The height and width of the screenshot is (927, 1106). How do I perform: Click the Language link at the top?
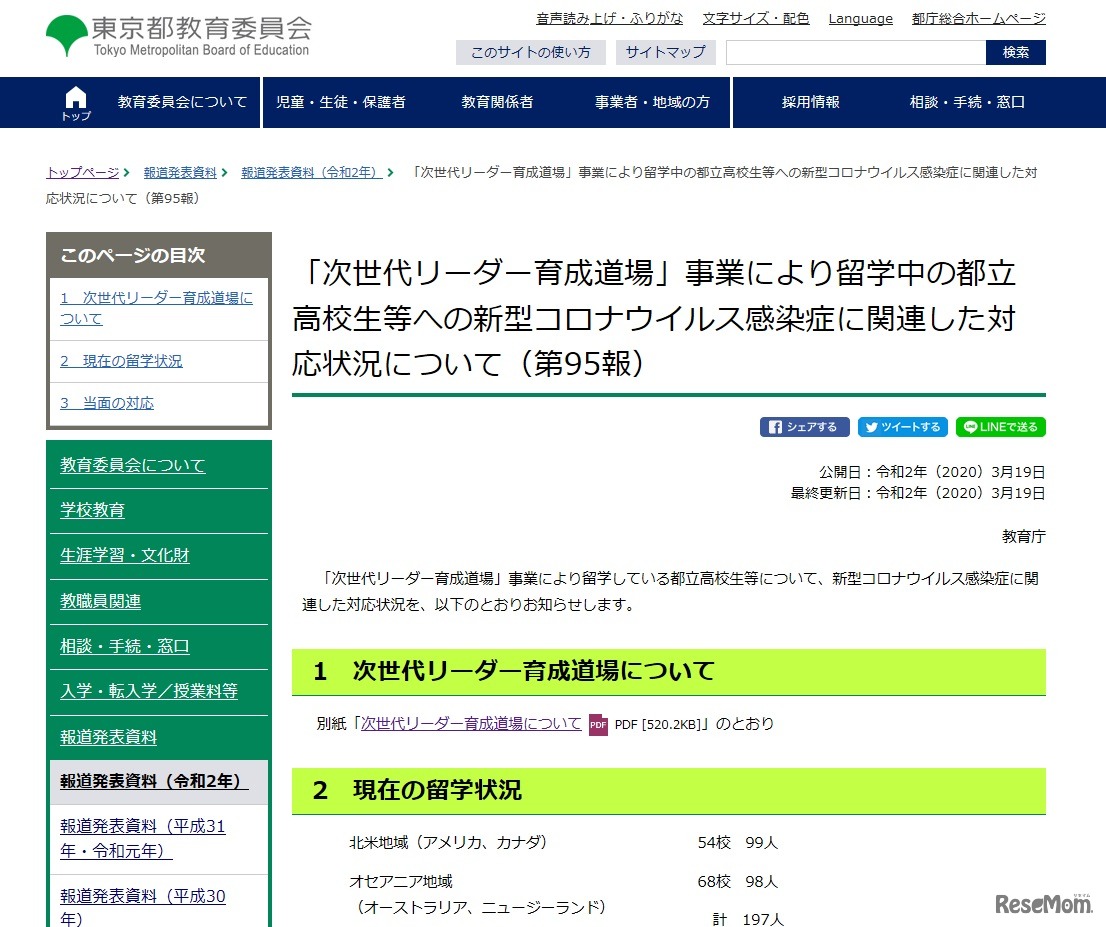click(859, 18)
